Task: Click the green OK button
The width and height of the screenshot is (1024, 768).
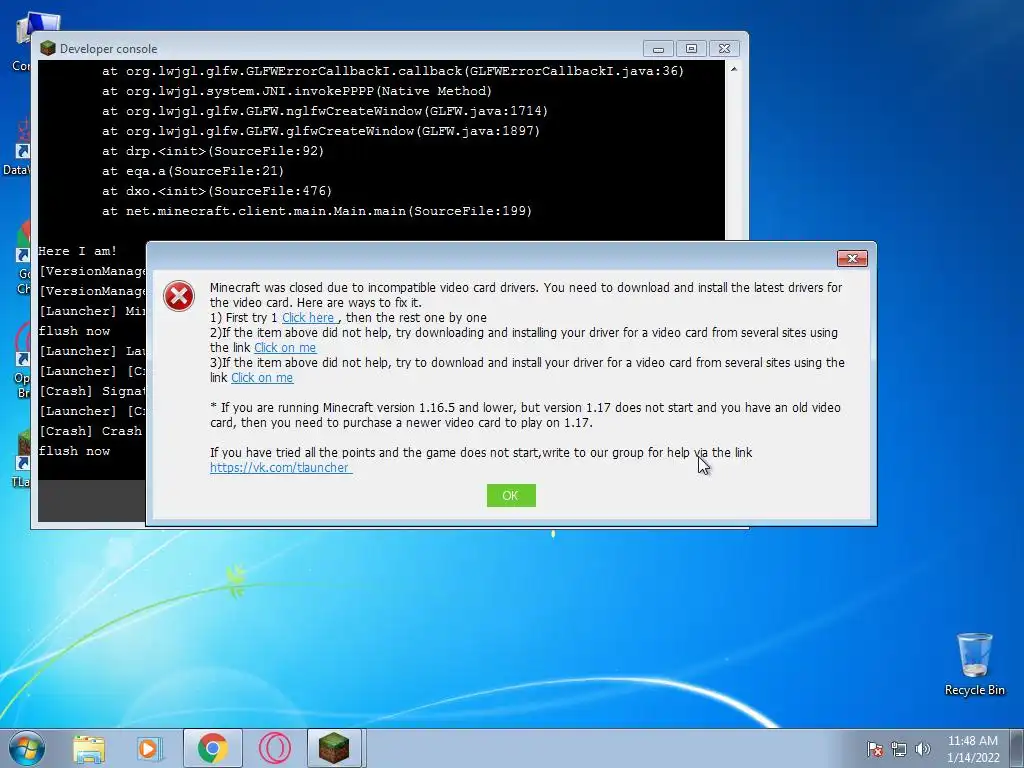Action: 511,496
